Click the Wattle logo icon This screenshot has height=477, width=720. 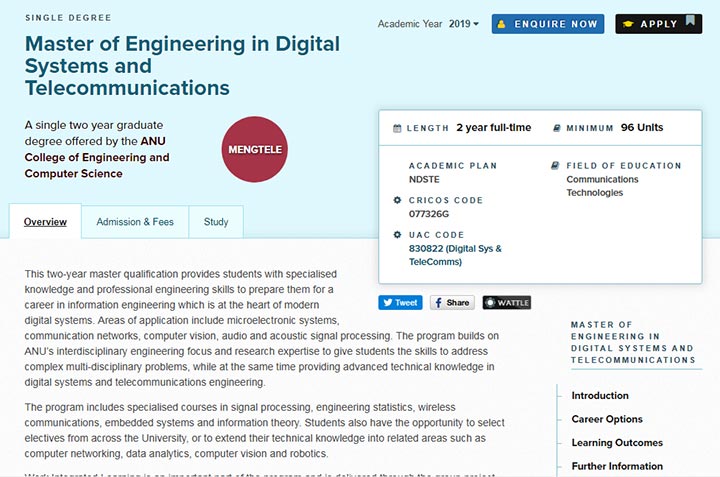coord(491,303)
